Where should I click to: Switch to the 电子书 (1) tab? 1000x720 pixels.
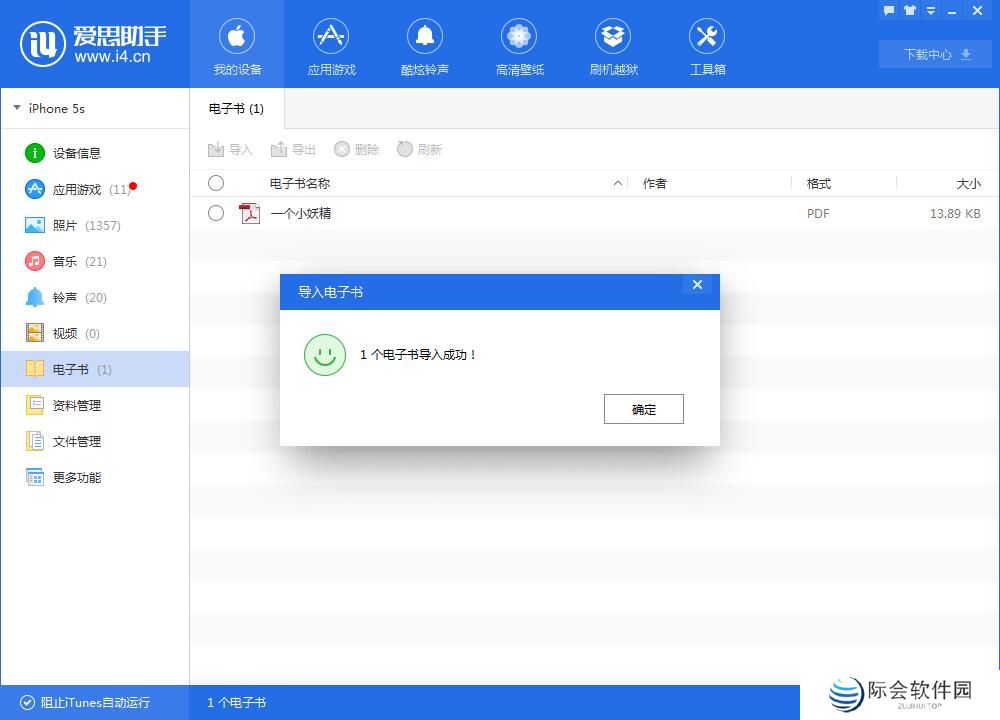pos(236,108)
